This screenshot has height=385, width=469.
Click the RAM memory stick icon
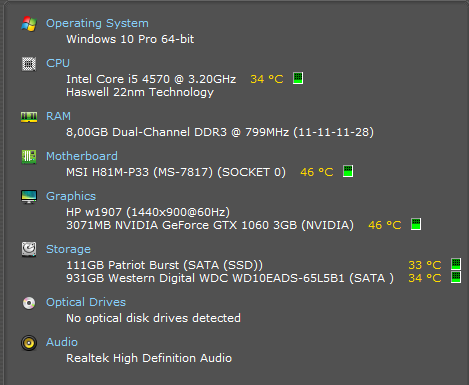[29, 117]
